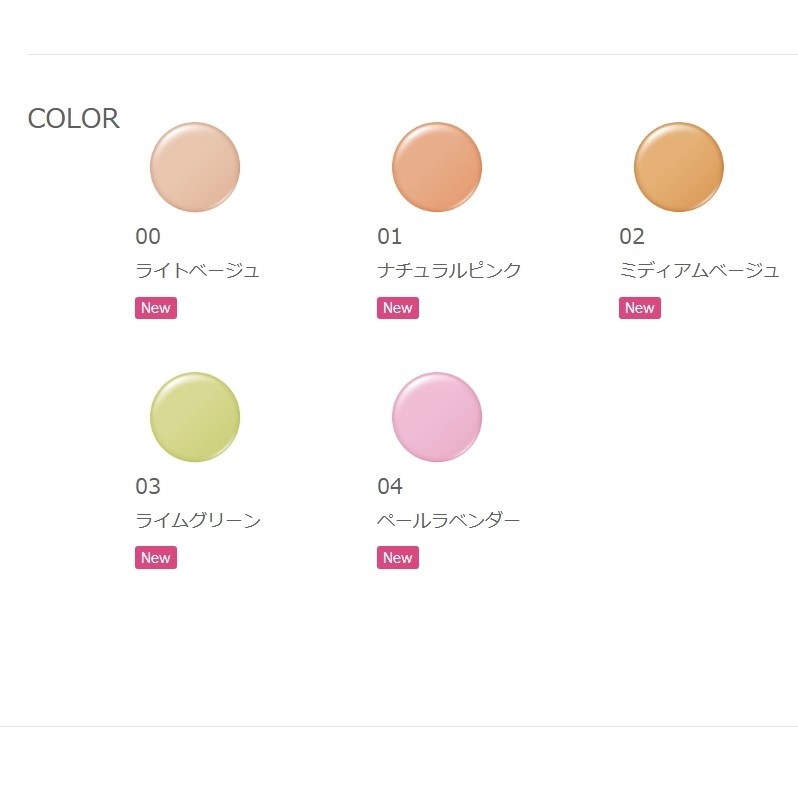Click color number 02 label
This screenshot has height=798, width=798.
tap(632, 237)
